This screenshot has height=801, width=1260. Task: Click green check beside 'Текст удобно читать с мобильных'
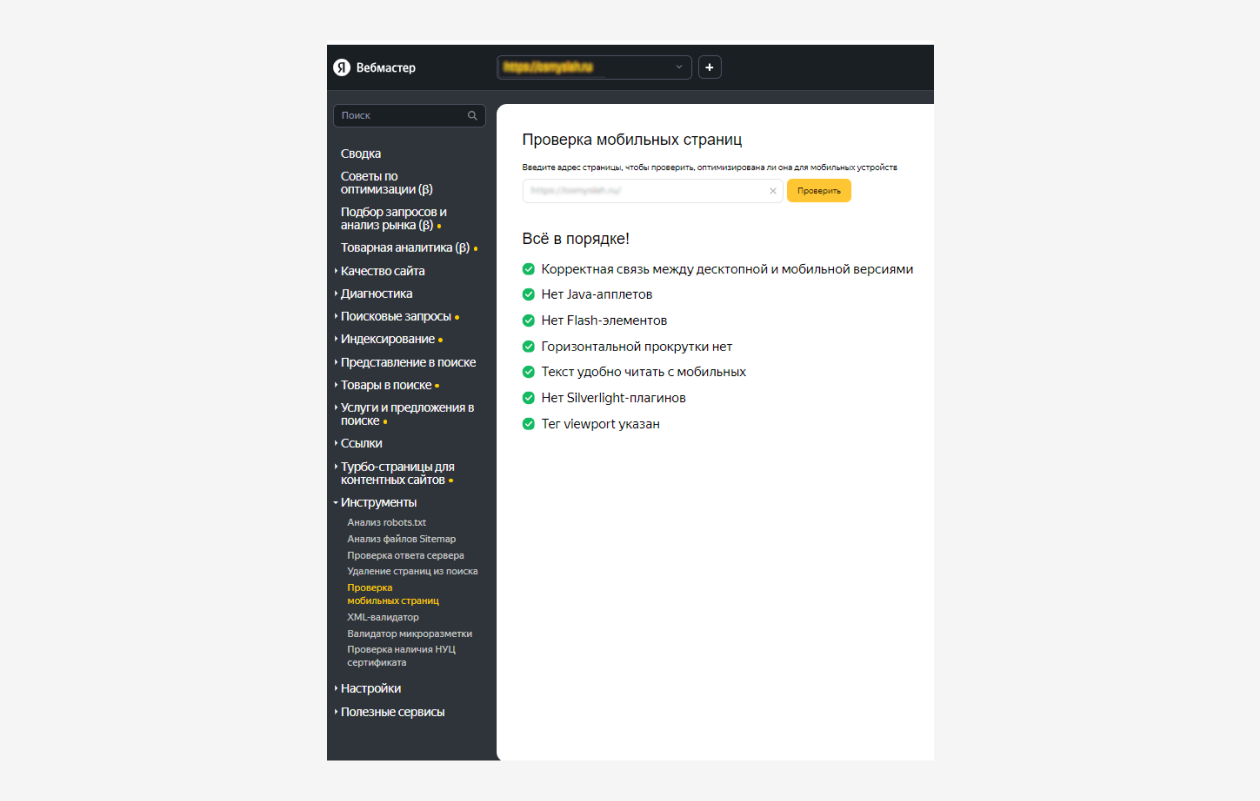(x=529, y=372)
